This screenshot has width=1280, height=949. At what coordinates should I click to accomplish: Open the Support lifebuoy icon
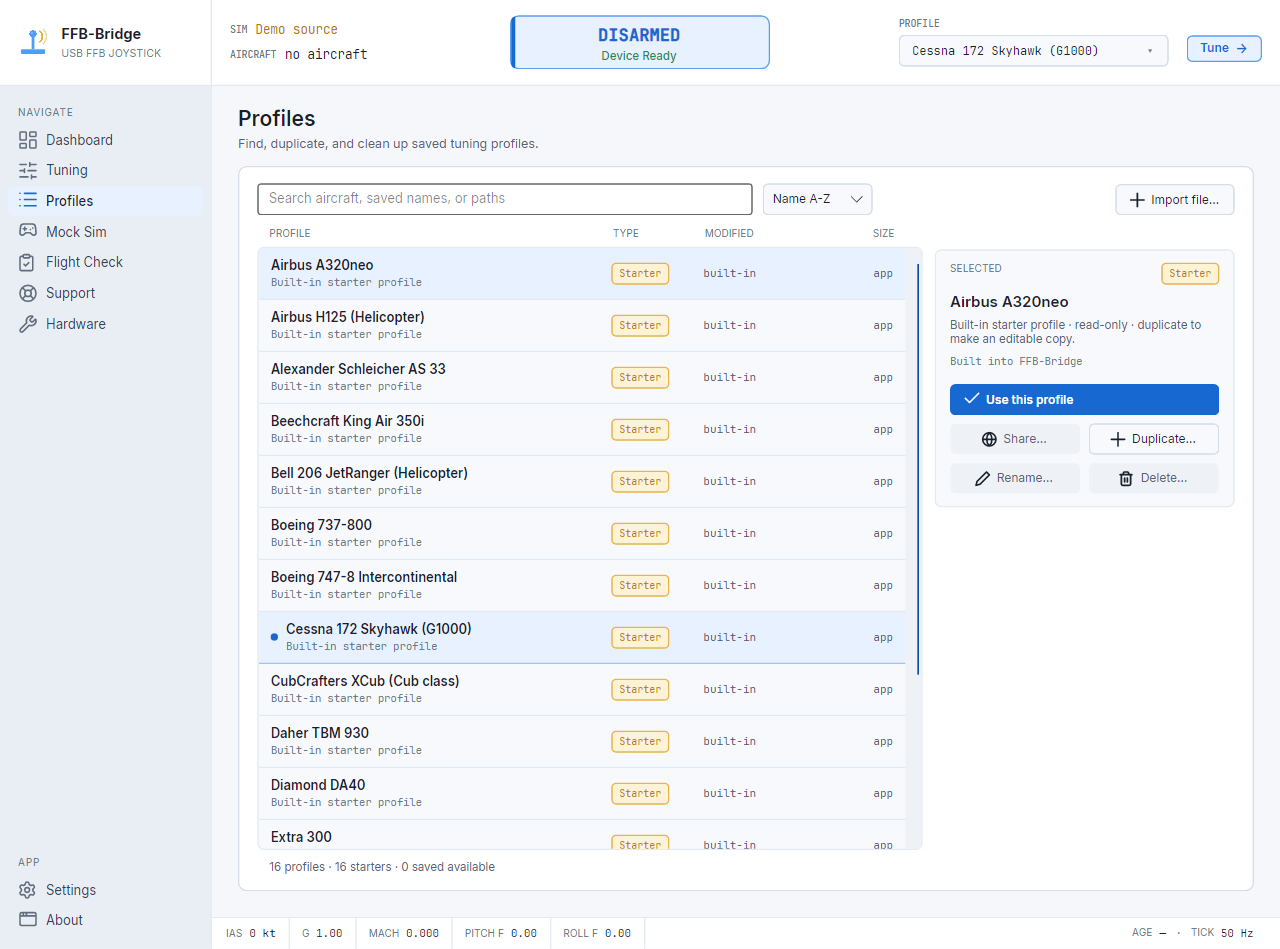(28, 293)
